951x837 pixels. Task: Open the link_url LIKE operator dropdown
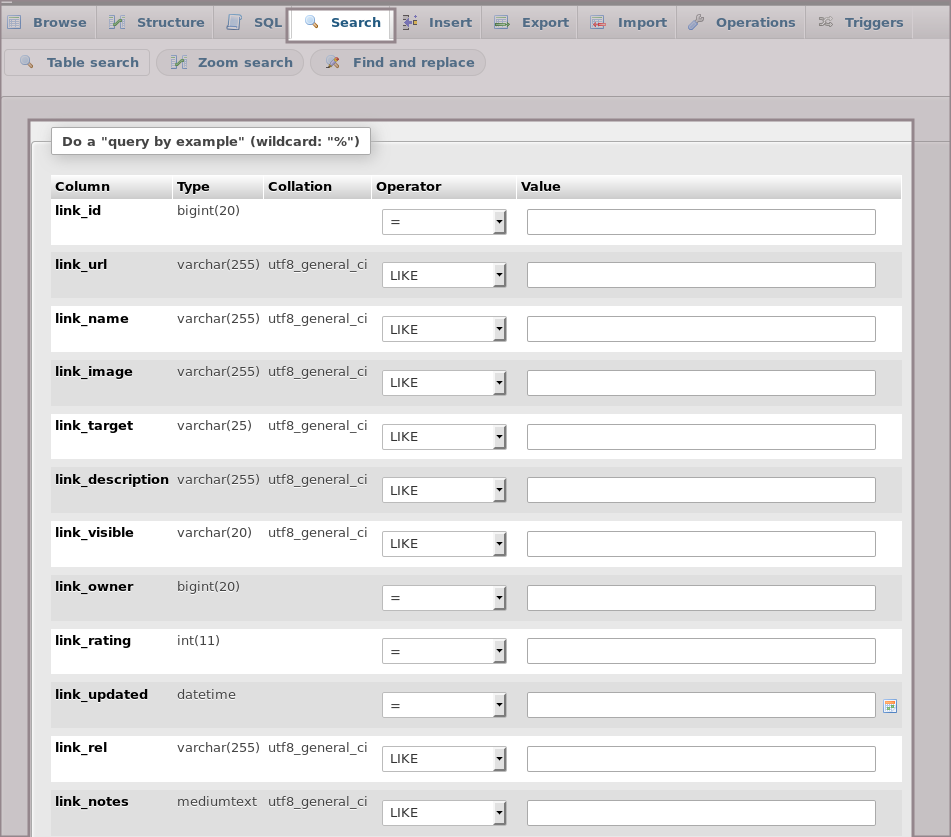click(444, 275)
